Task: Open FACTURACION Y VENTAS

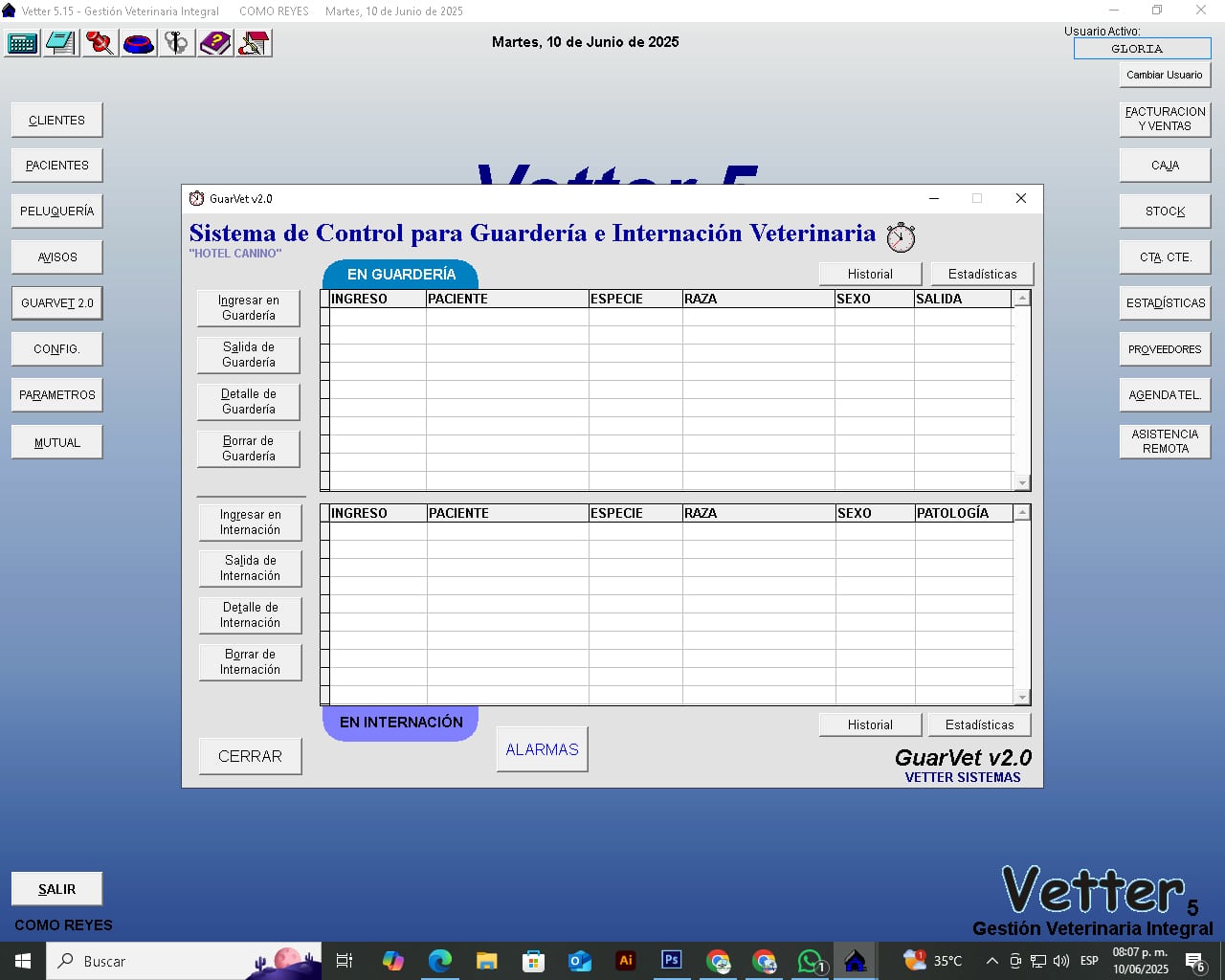Action: point(1165,119)
